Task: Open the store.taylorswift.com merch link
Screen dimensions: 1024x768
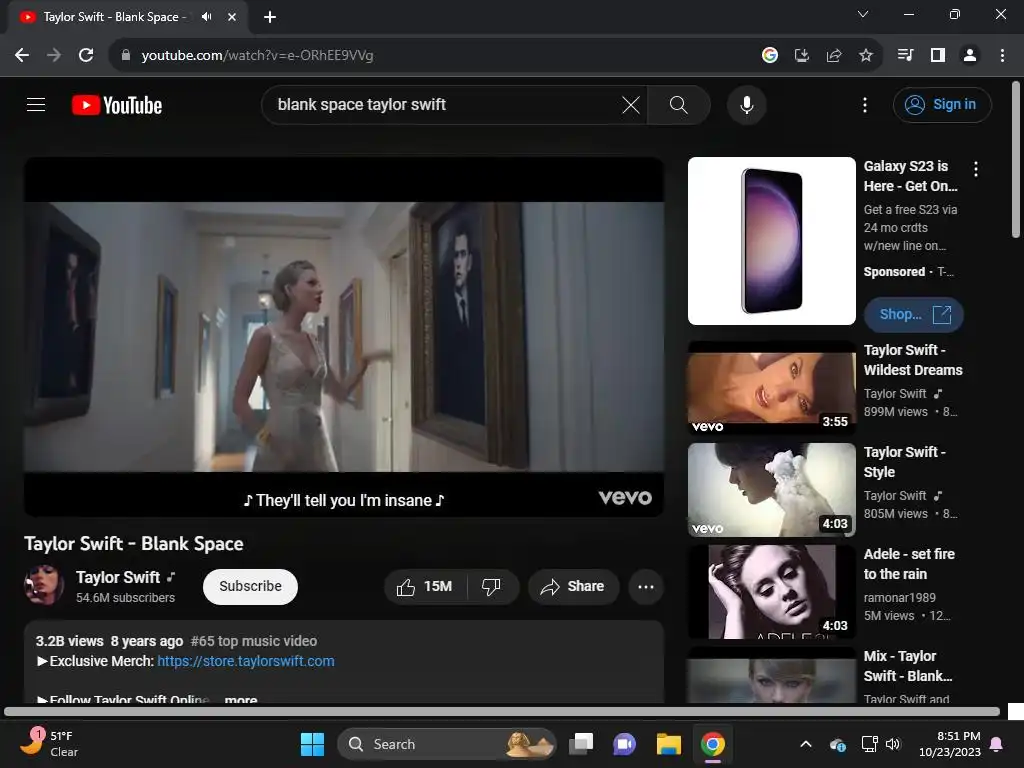Action: pyautogui.click(x=246, y=661)
